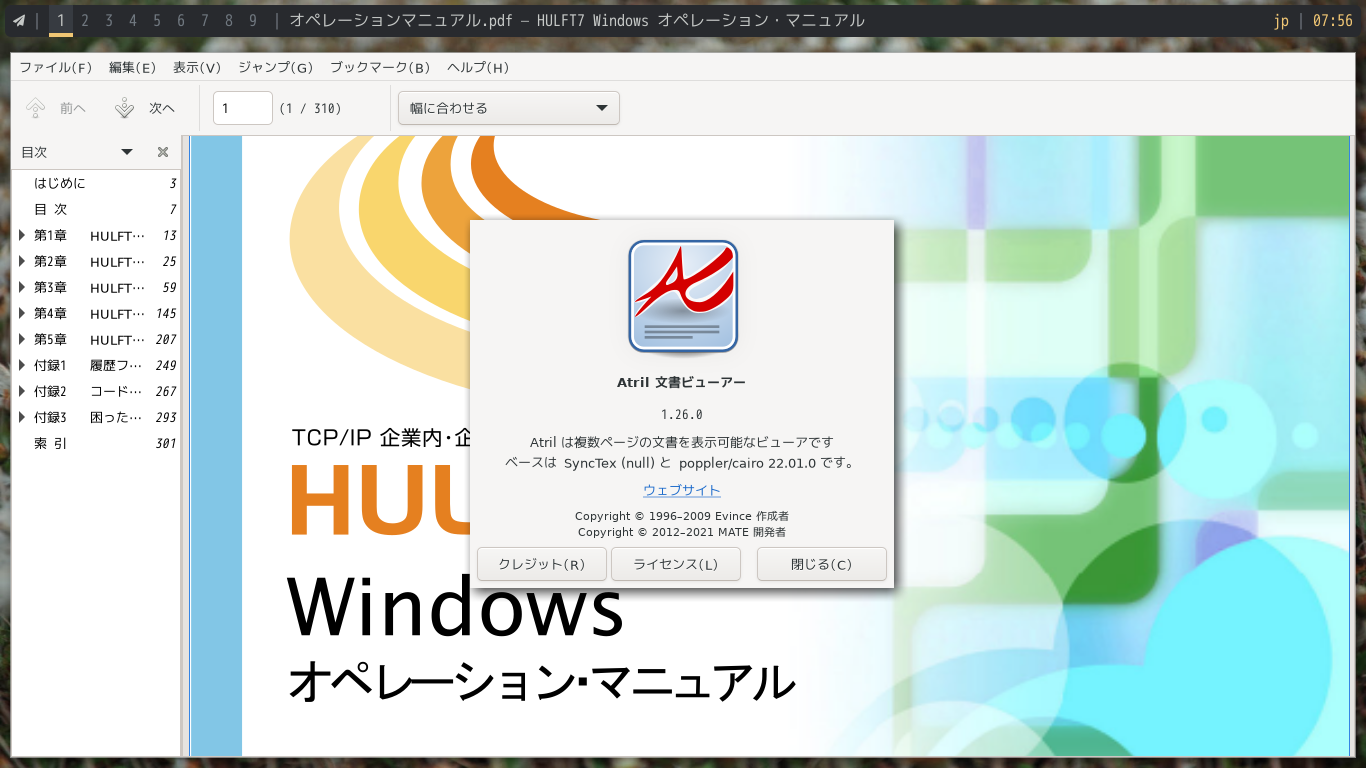The width and height of the screenshot is (1366, 768).
Task: Switch to workspace 3 in top panel
Action: (109, 20)
